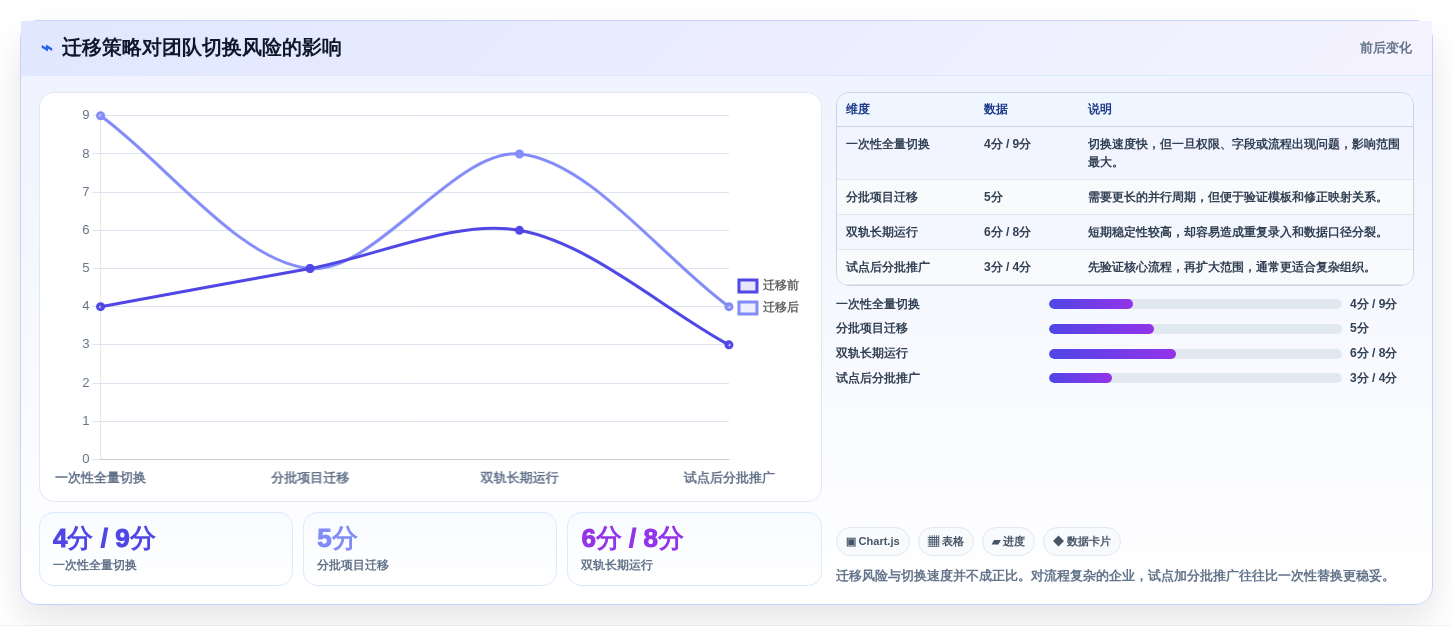Open the 6分 / 8分 data card
Image resolution: width=1453 pixels, height=626 pixels.
[x=694, y=549]
